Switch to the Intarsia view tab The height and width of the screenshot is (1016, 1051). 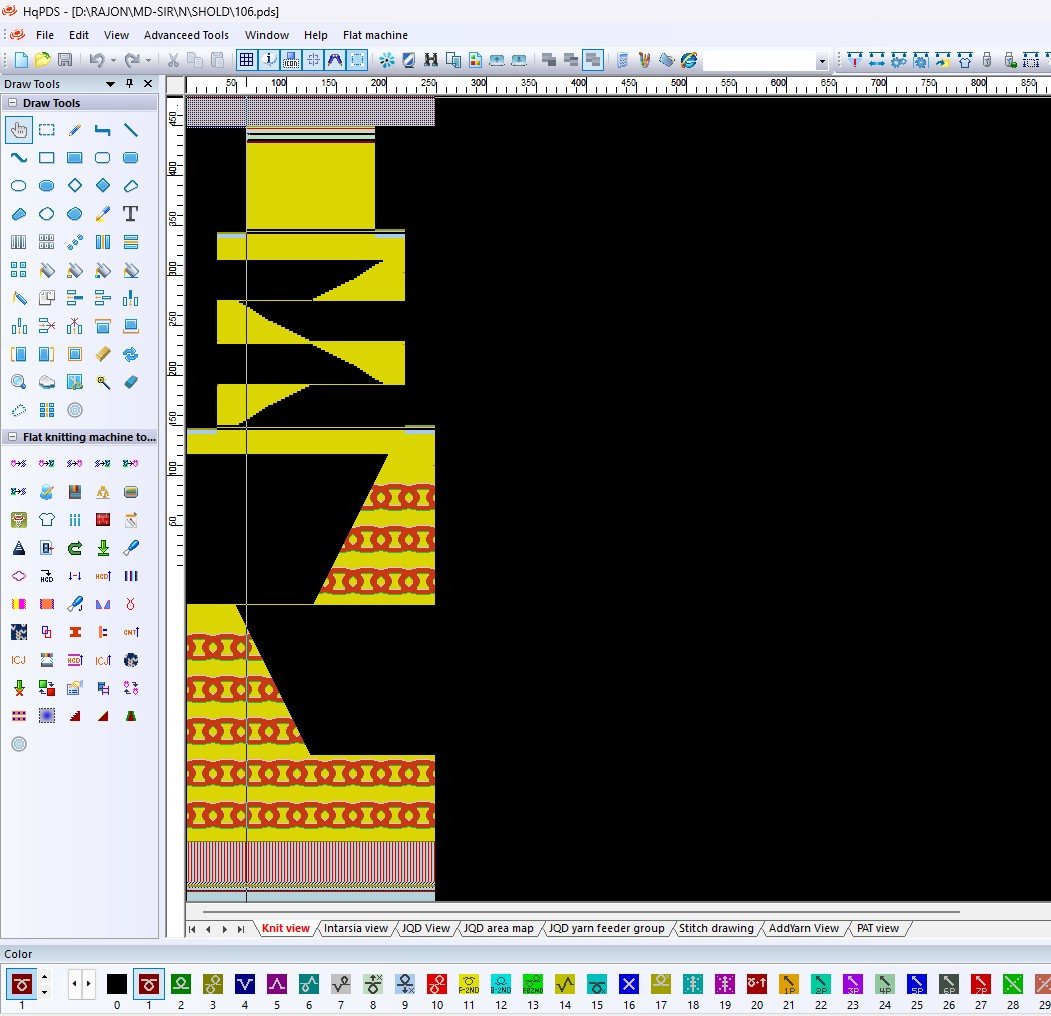[x=355, y=928]
